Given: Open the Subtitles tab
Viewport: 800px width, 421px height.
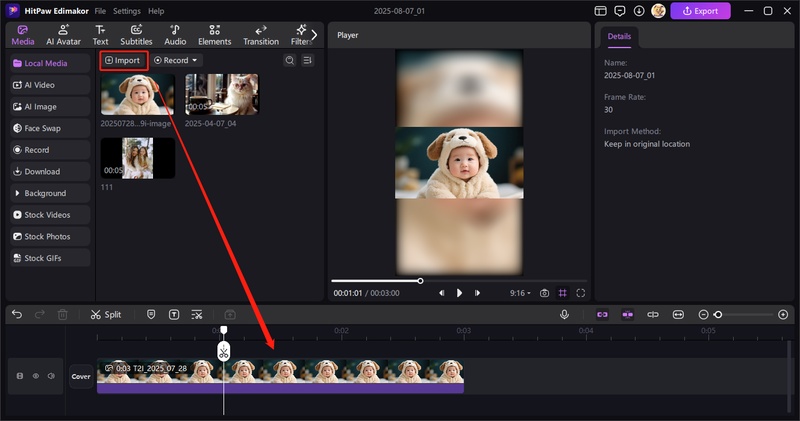Looking at the screenshot, I should pyautogui.click(x=136, y=35).
